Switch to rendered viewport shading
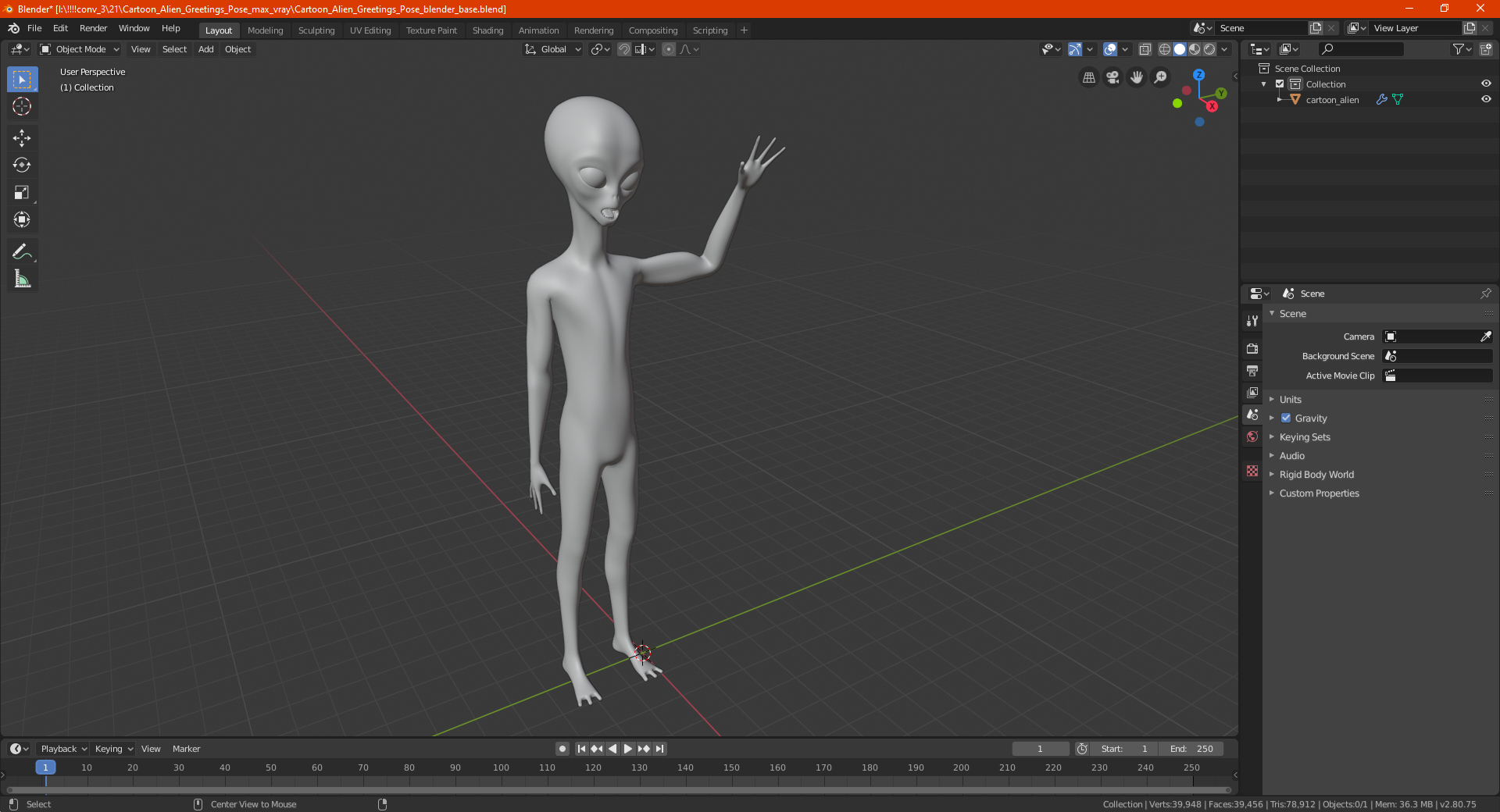Screen dimensions: 1500x812 click(x=1209, y=49)
